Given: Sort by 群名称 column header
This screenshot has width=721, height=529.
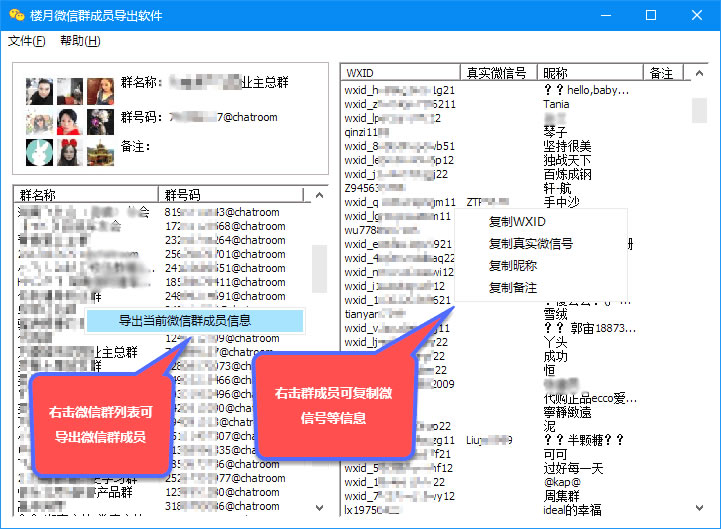Looking at the screenshot, I should [x=86, y=195].
